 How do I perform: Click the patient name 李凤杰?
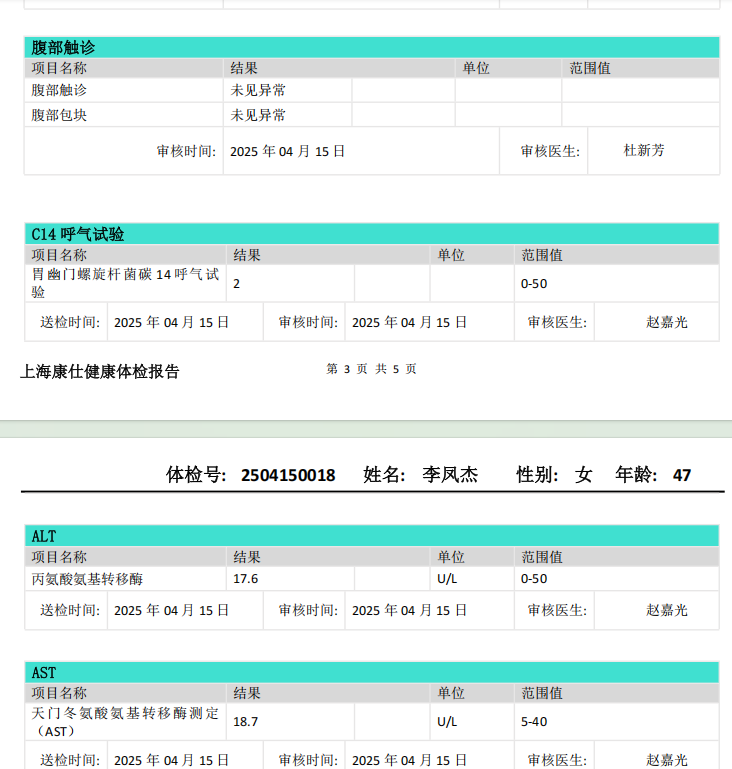point(450,475)
